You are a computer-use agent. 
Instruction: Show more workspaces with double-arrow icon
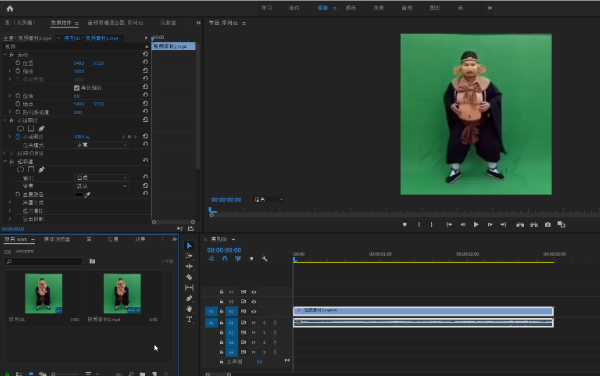click(x=490, y=8)
